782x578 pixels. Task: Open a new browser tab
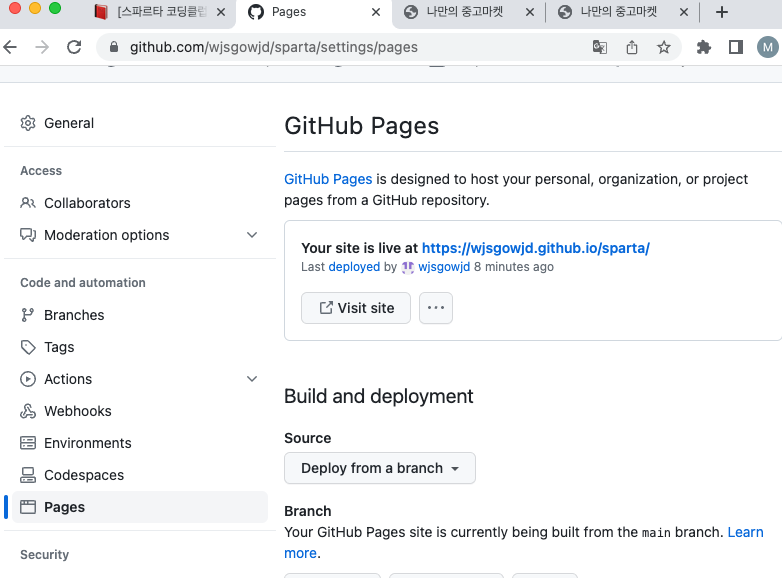click(722, 12)
